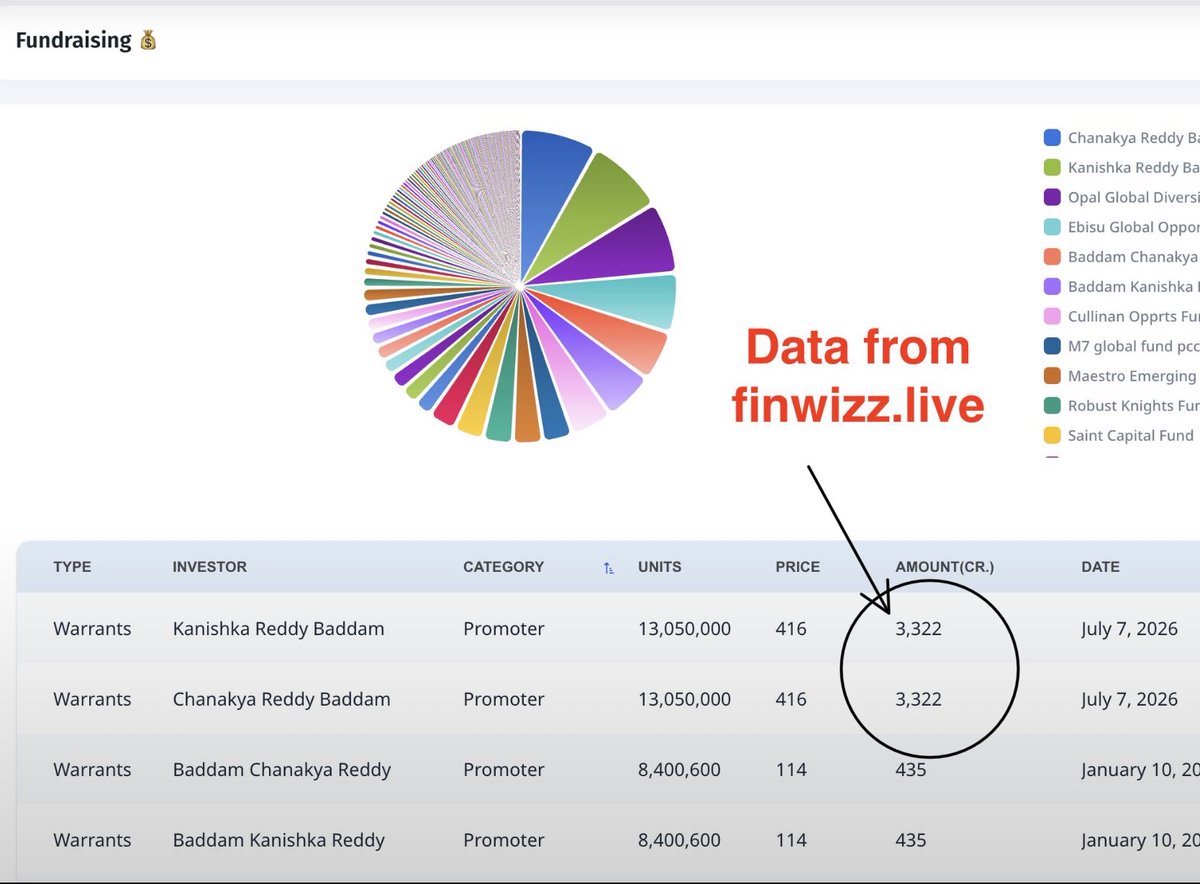This screenshot has height=884, width=1200.
Task: Click investor Kanishka Reddy Baddam
Action: click(x=279, y=629)
